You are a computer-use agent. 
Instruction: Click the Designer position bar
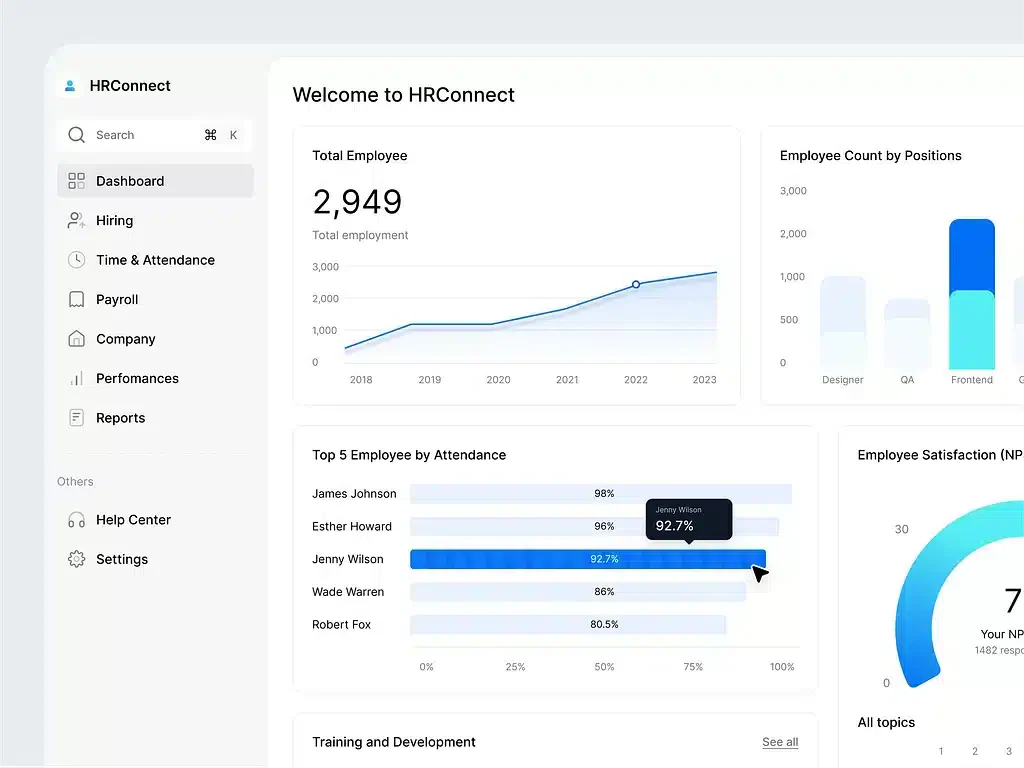point(842,323)
